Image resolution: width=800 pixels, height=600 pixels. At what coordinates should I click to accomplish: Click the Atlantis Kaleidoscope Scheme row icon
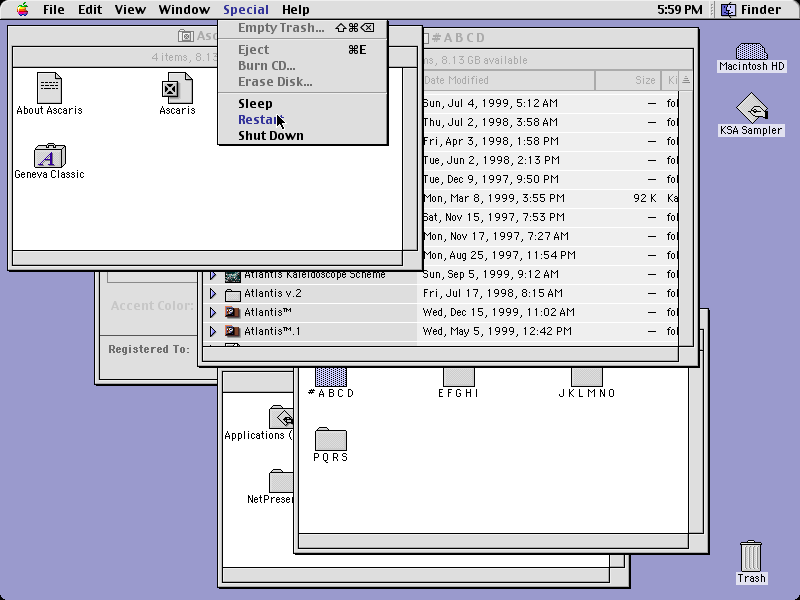233,276
